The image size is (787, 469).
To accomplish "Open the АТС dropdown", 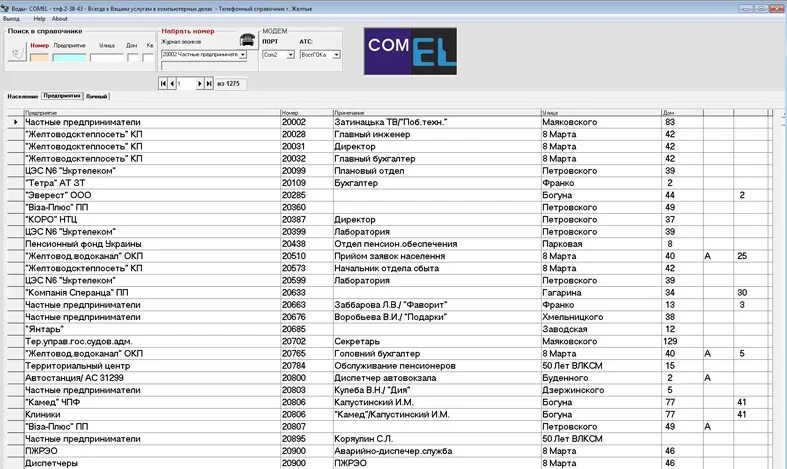I will [336, 54].
